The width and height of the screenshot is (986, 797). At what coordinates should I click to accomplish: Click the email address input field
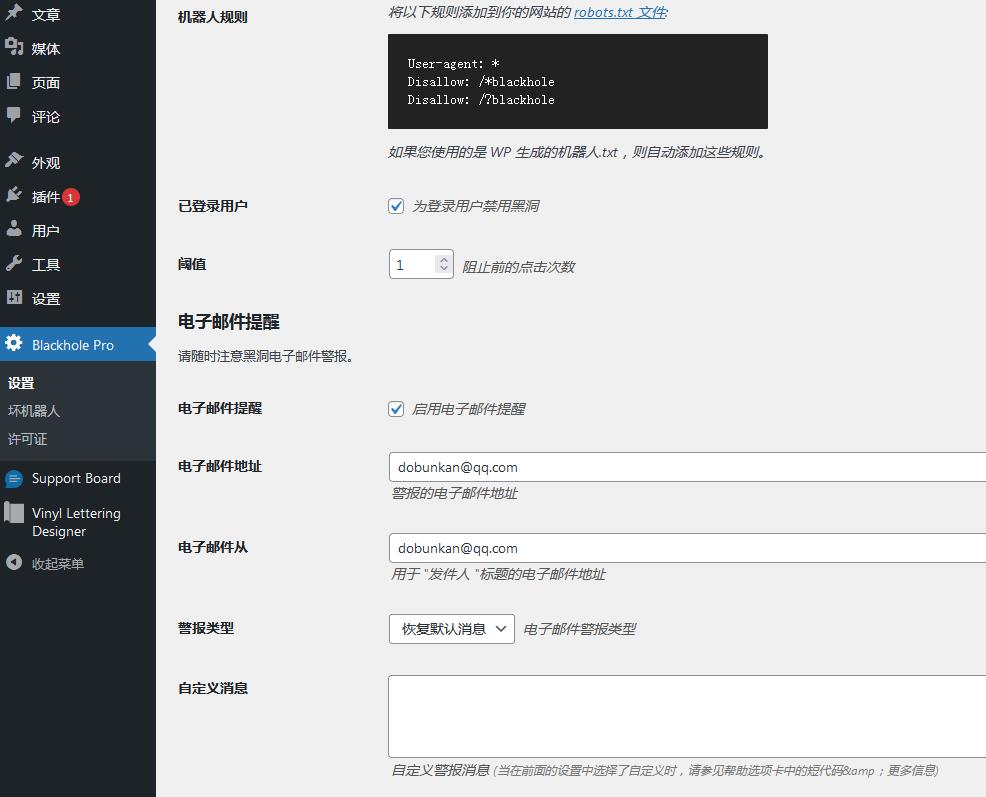pos(686,467)
